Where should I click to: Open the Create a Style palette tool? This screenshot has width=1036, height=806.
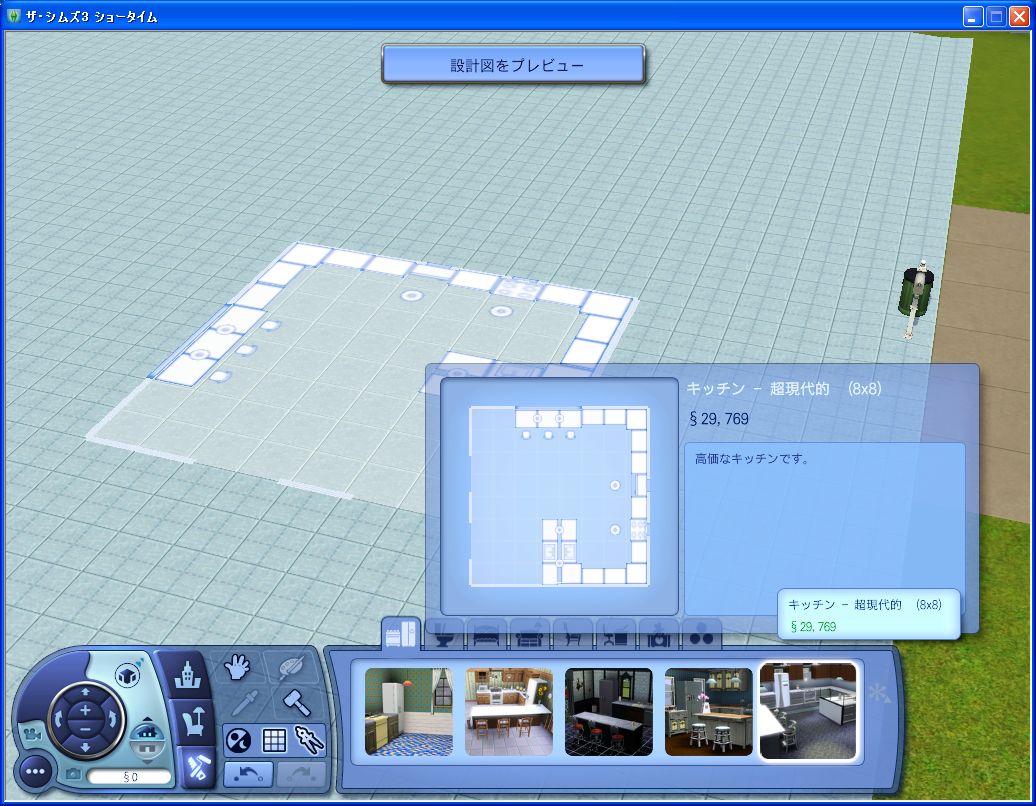(x=289, y=668)
